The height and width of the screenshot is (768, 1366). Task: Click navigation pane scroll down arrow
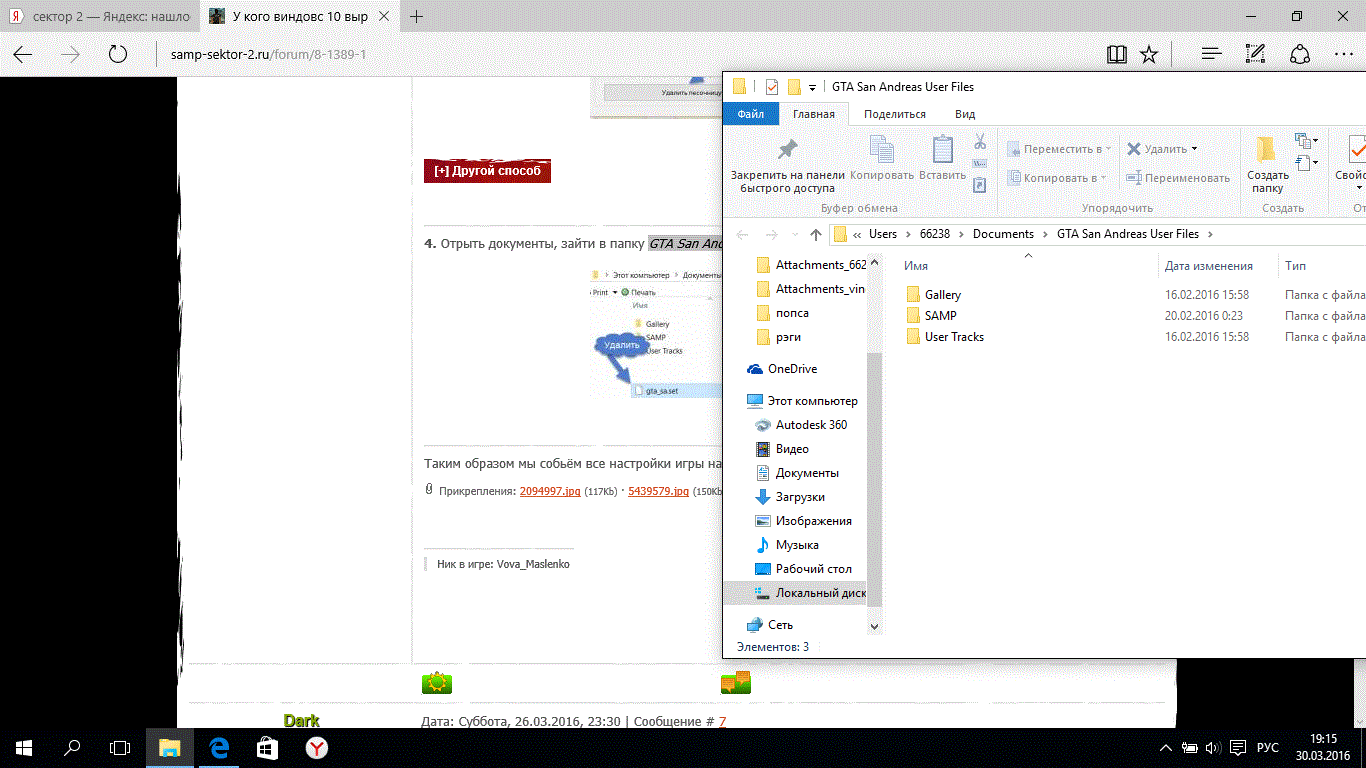(875, 626)
